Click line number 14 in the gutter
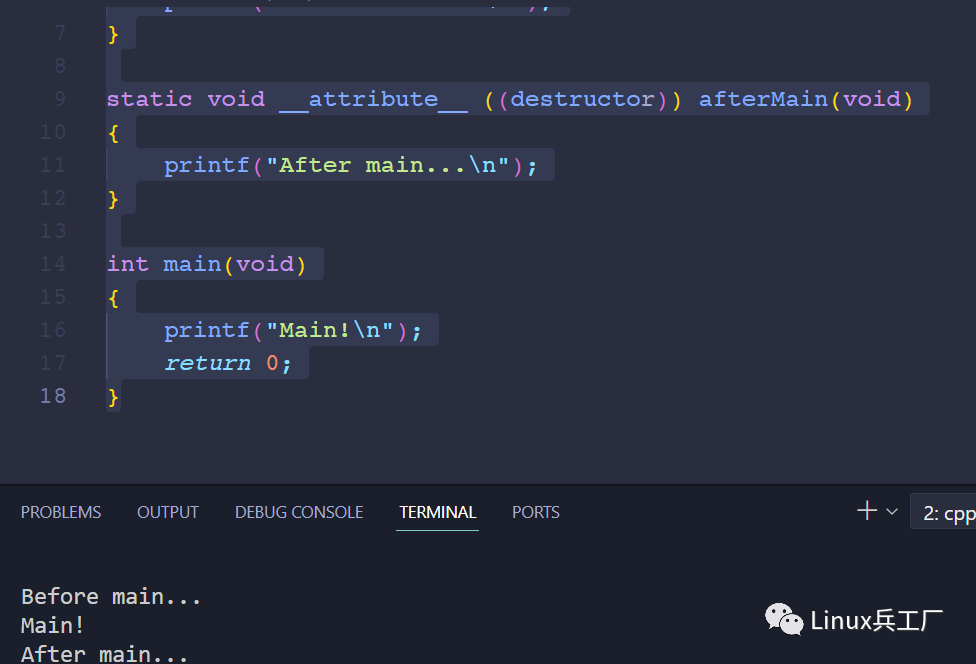Image resolution: width=976 pixels, height=664 pixels. pyautogui.click(x=53, y=264)
